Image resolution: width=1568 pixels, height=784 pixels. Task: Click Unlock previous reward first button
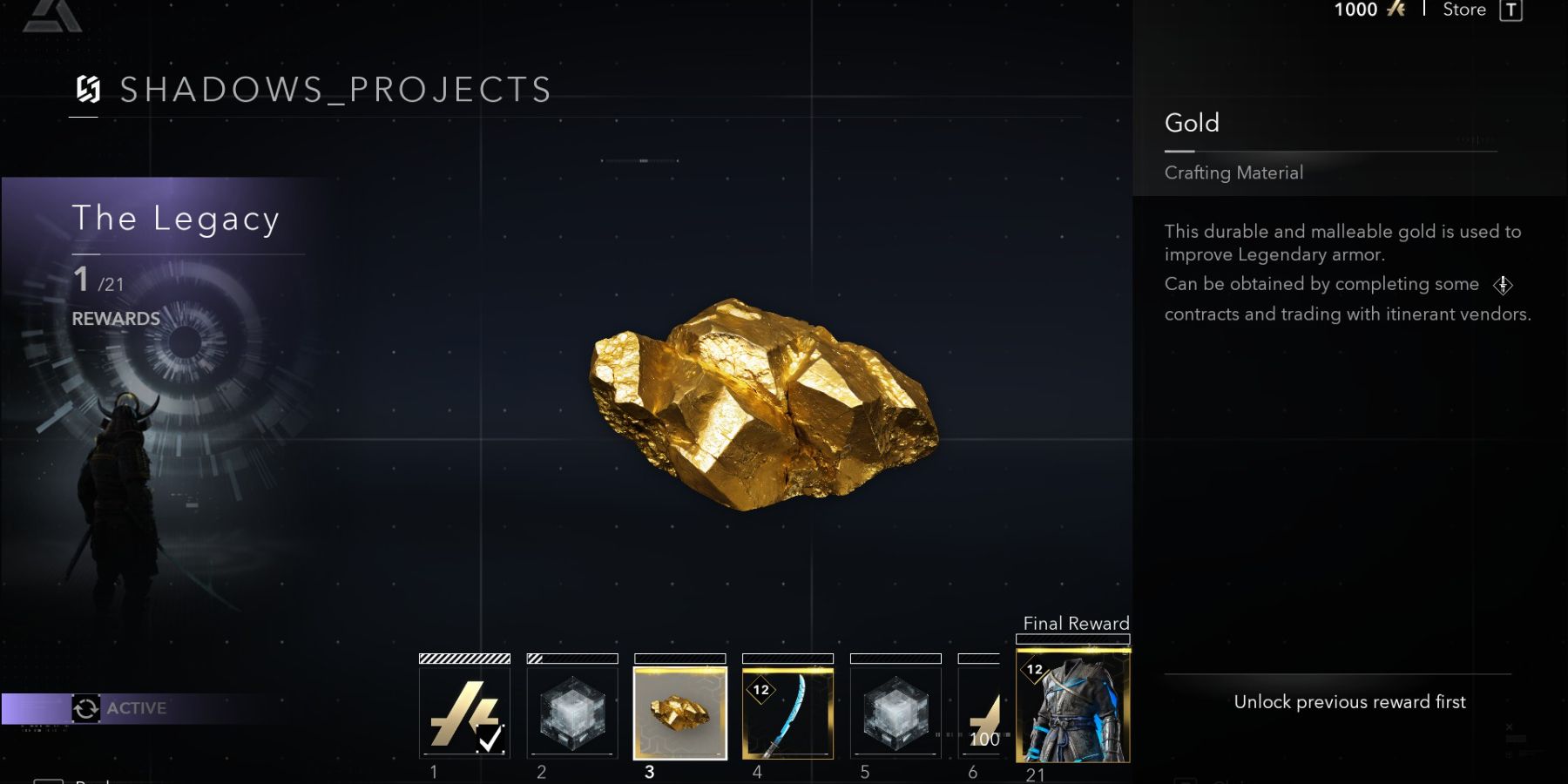pos(1349,702)
